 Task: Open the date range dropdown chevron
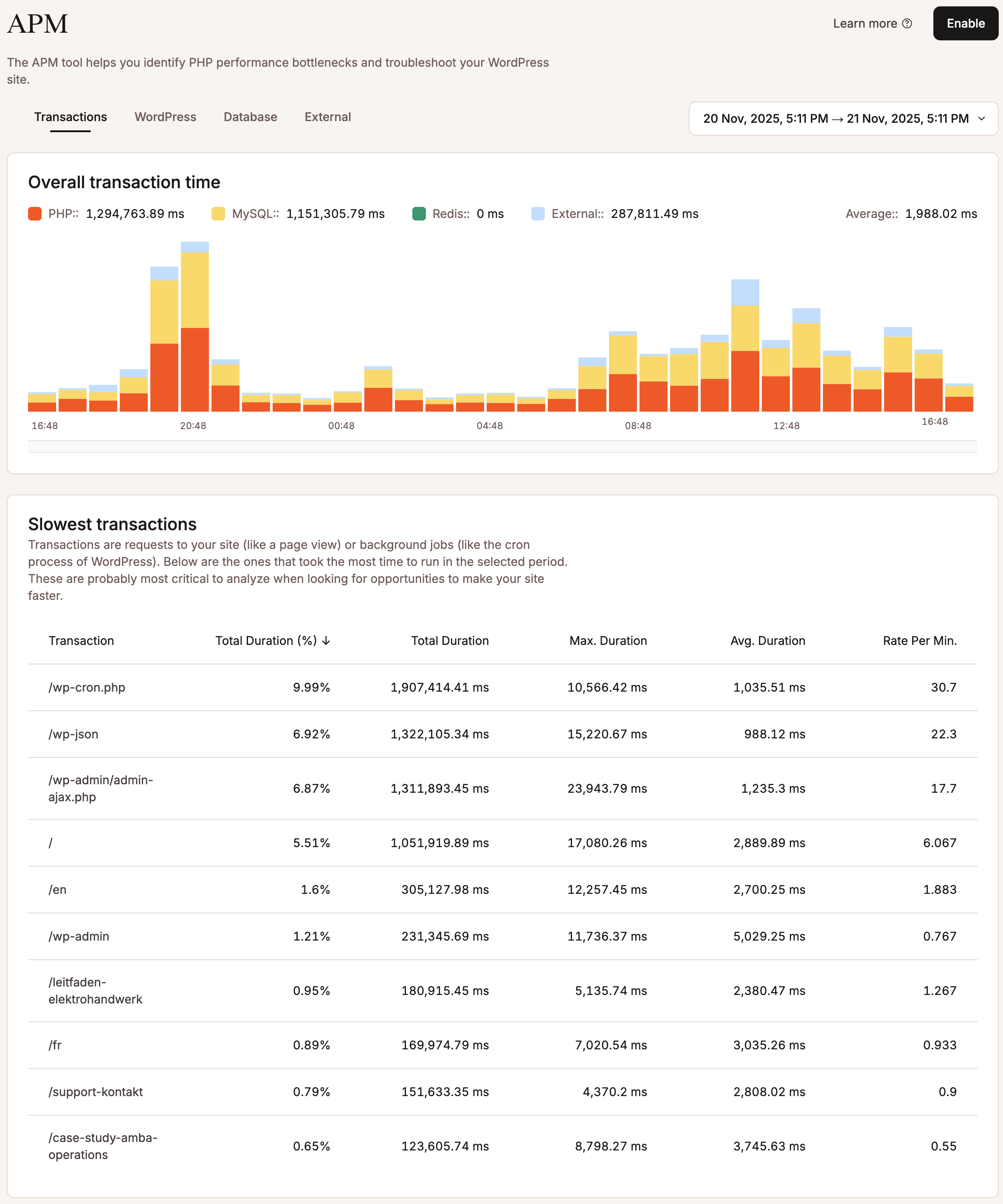click(x=981, y=119)
